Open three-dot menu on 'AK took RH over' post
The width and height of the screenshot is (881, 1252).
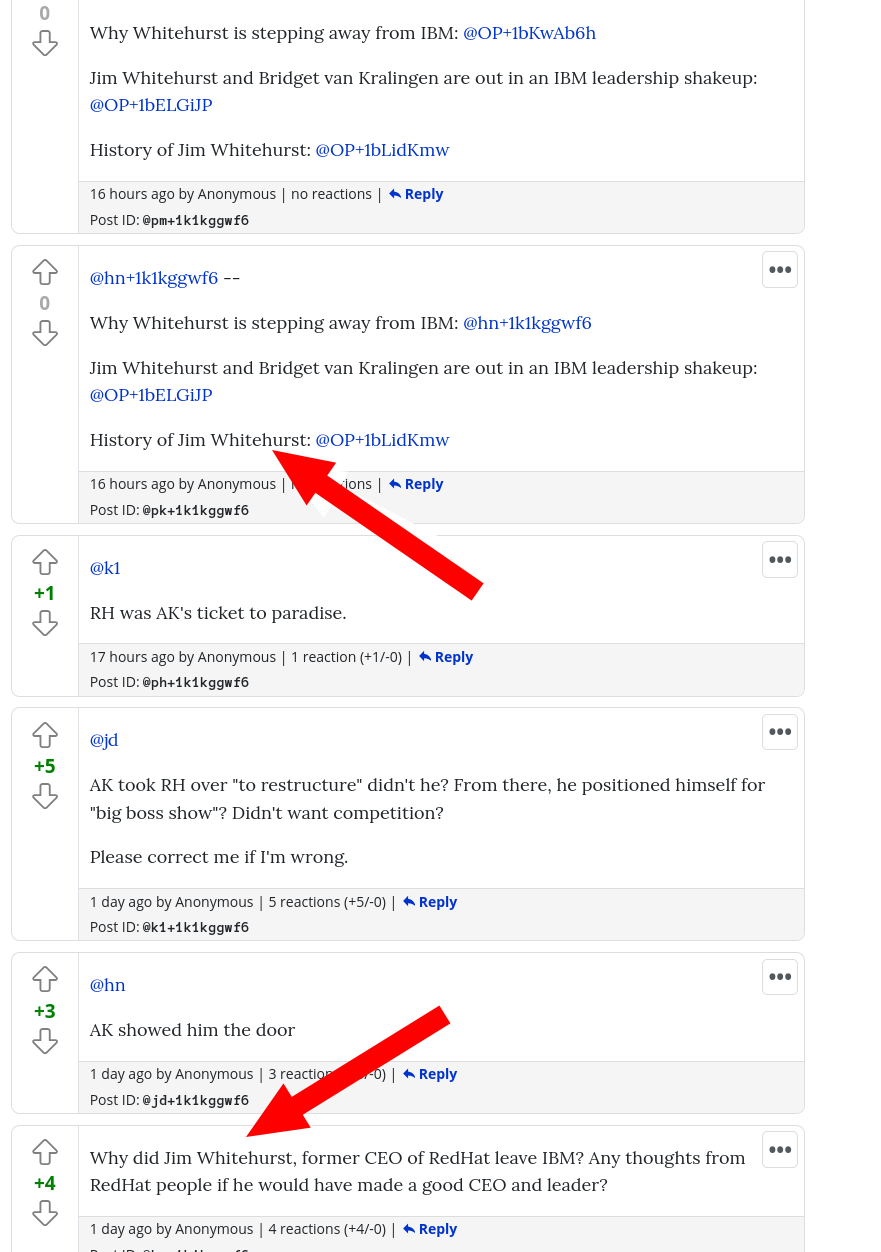click(x=780, y=732)
